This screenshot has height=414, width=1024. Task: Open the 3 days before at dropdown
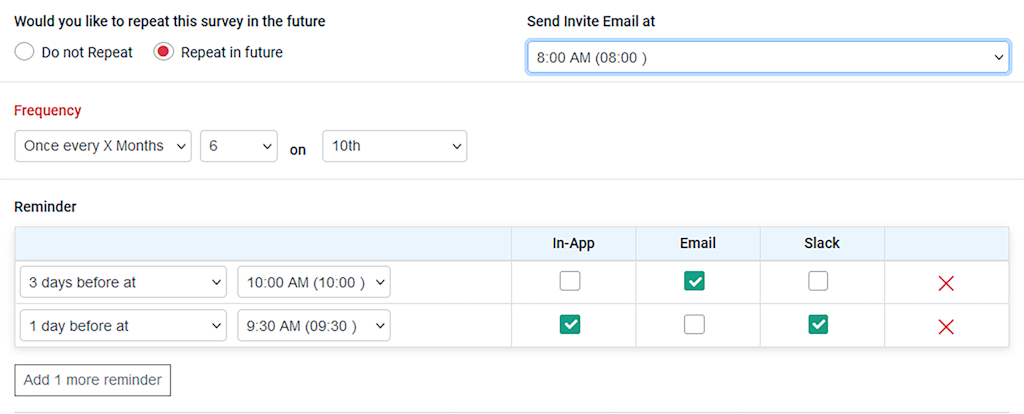point(123,282)
